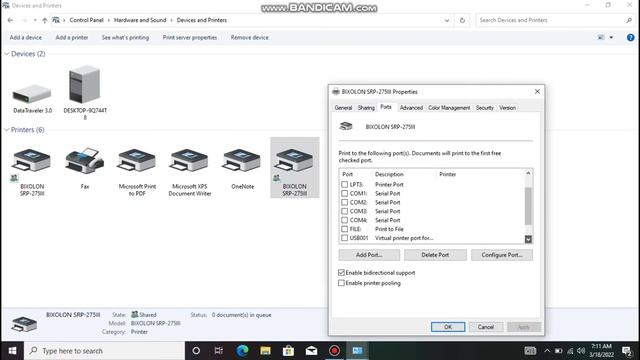Select Microsoft XPS Document Writer printer
The height and width of the screenshot is (360, 640).
pyautogui.click(x=190, y=161)
